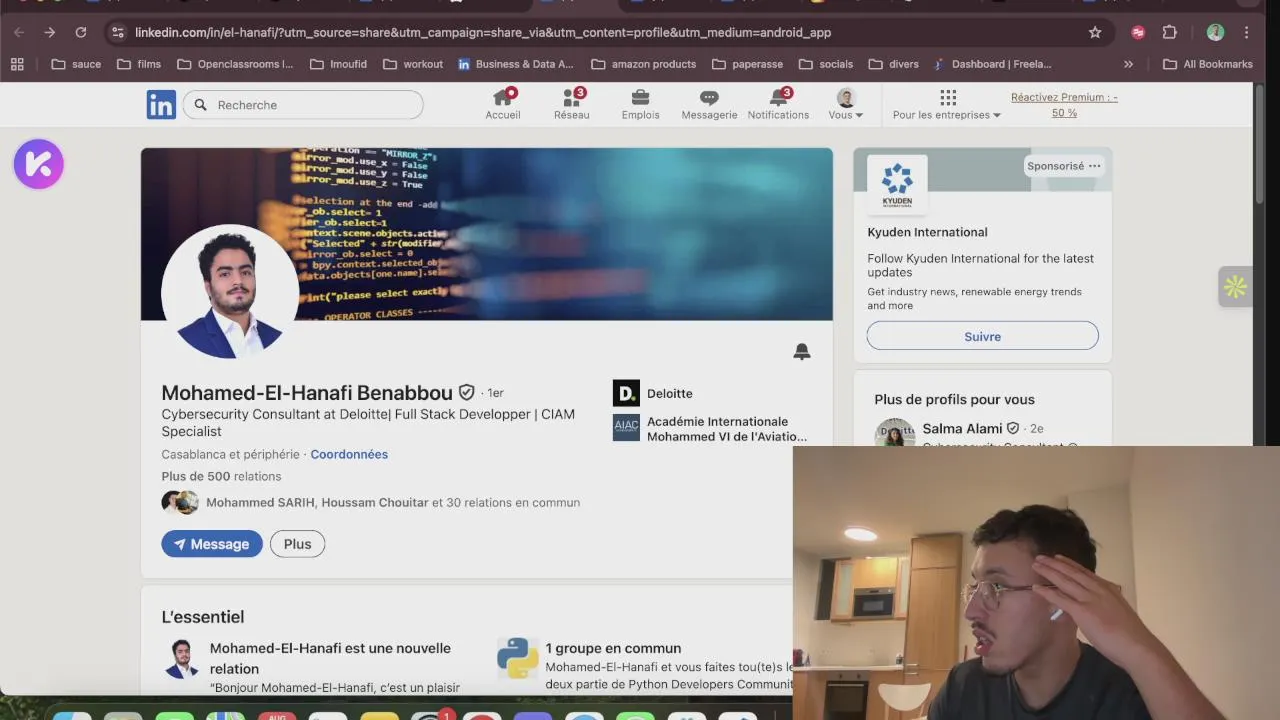
Task: Open the Imoufid bookmarks folder
Action: point(338,64)
